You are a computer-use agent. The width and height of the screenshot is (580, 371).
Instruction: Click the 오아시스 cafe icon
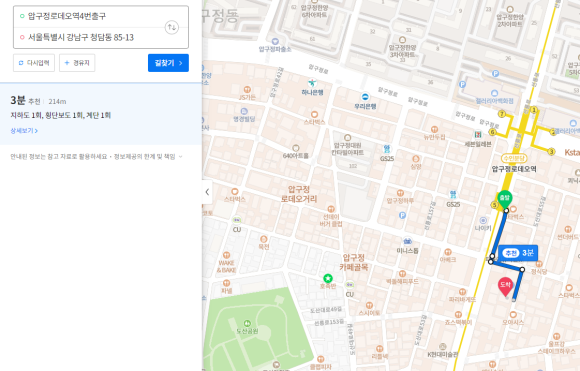pyautogui.click(x=513, y=314)
